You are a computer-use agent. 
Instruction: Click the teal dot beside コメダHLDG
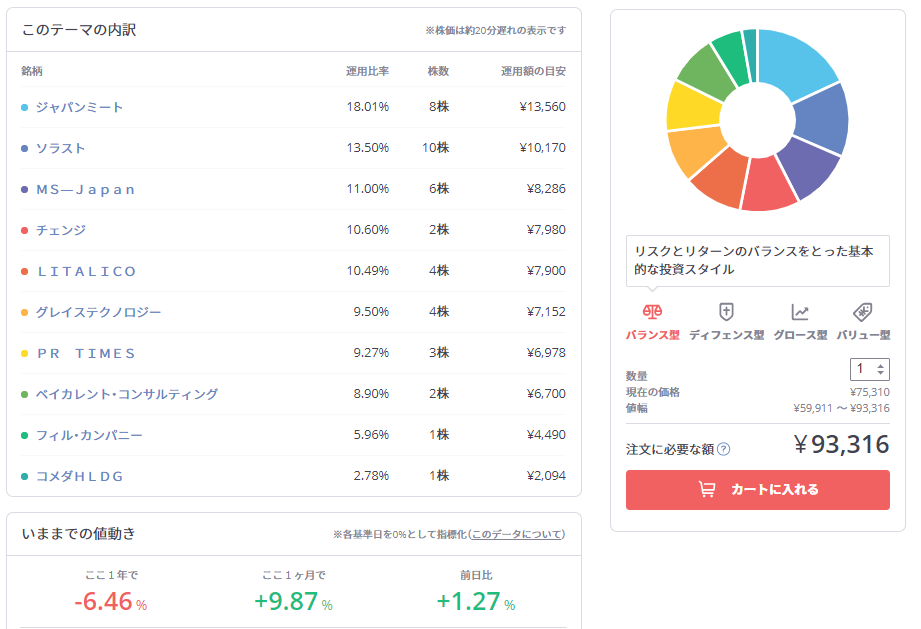(25, 476)
